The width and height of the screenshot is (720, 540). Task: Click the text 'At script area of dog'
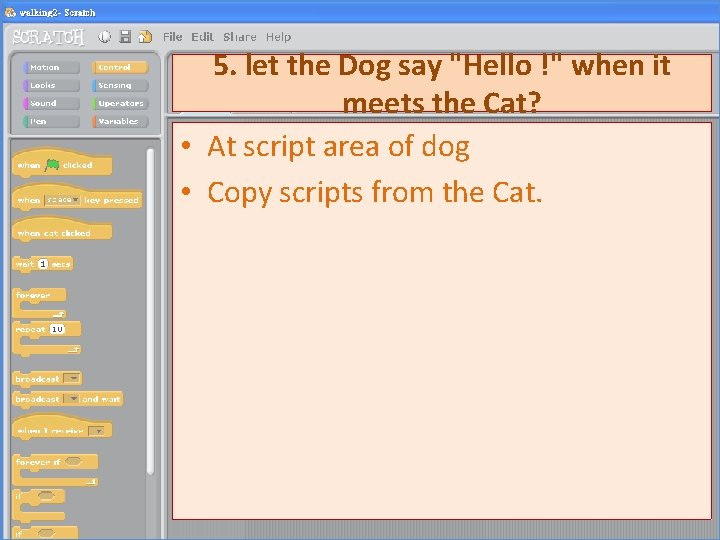coord(338,147)
